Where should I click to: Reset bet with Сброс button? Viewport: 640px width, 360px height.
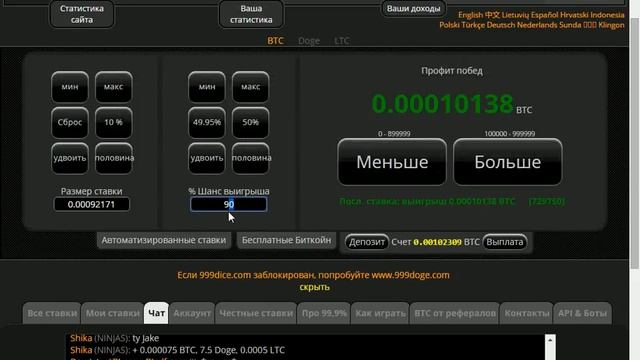click(x=70, y=122)
